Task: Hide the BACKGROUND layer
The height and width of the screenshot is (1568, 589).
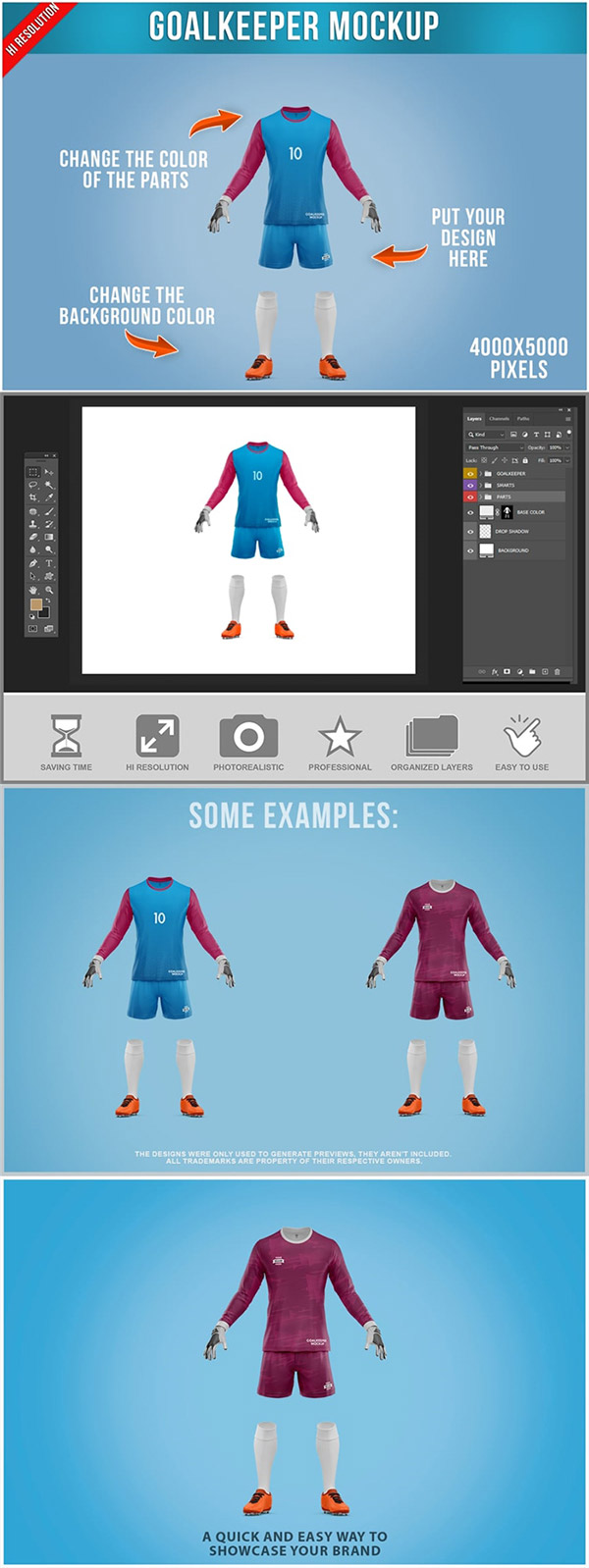Action: point(470,550)
